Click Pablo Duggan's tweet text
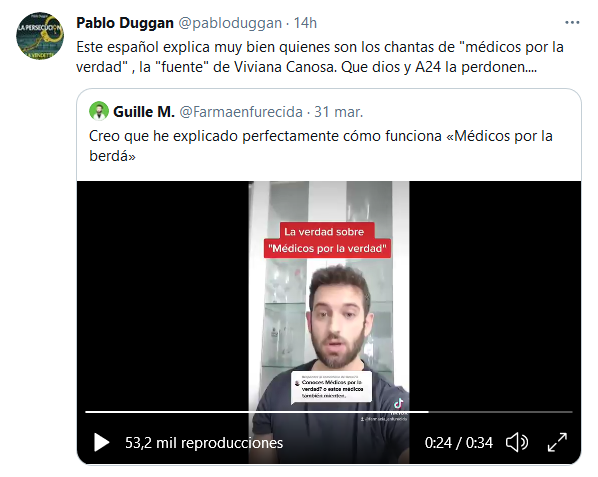 320,57
